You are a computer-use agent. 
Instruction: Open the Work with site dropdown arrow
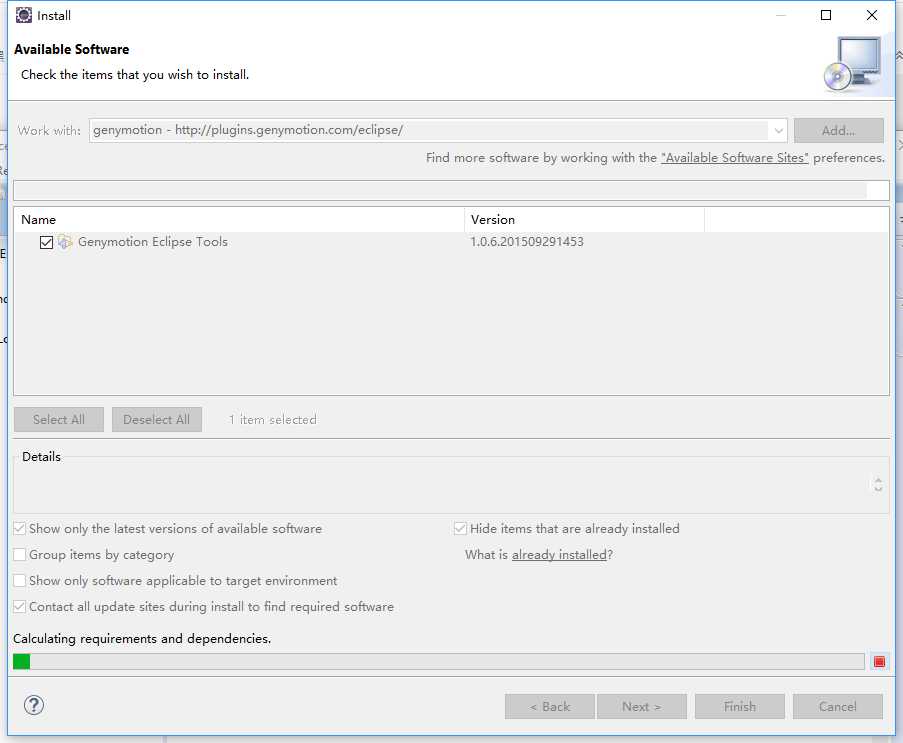778,131
